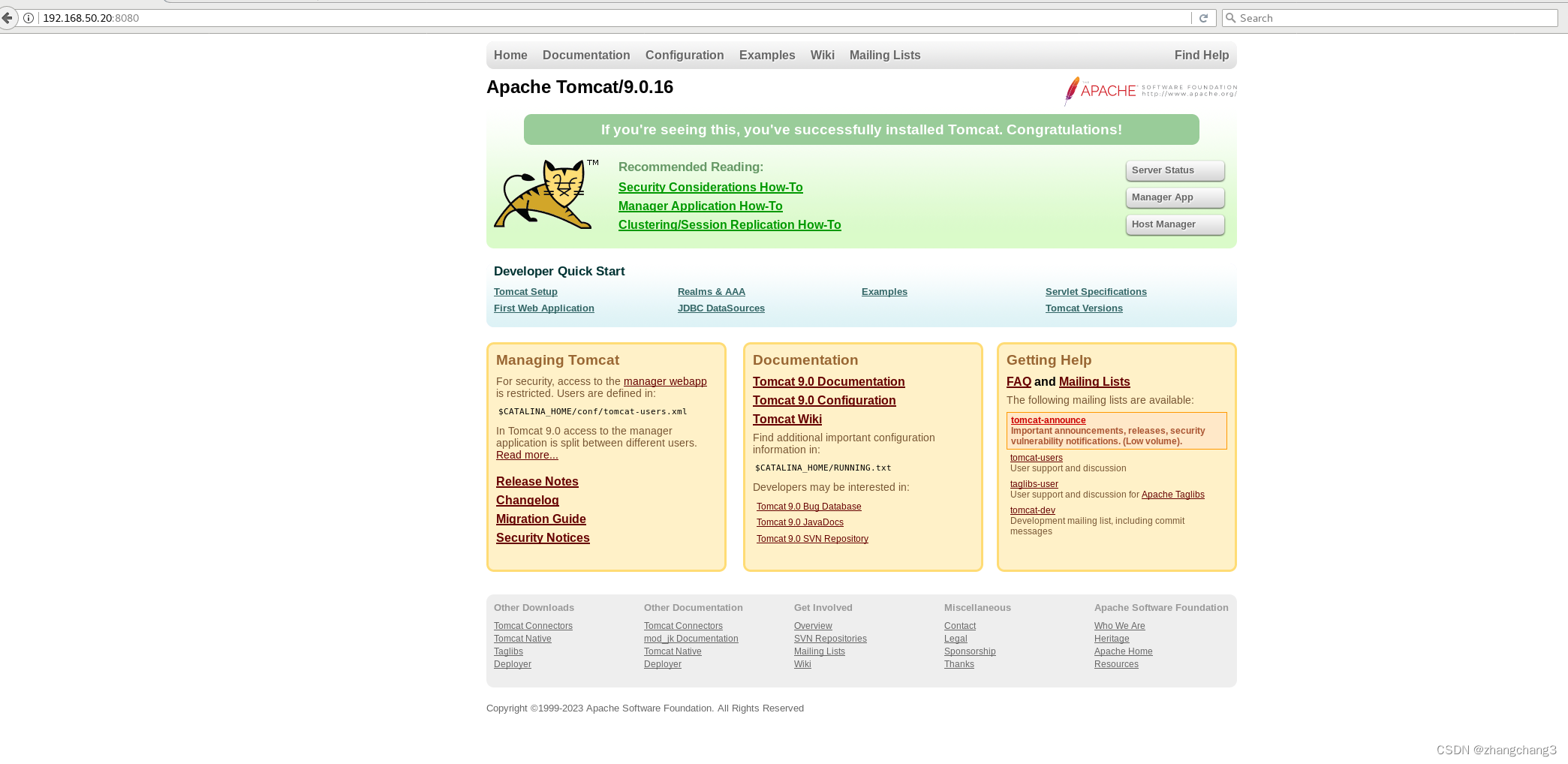Open Tomcat Connectors under Other Downloads
The width and height of the screenshot is (1568, 764).
point(533,626)
